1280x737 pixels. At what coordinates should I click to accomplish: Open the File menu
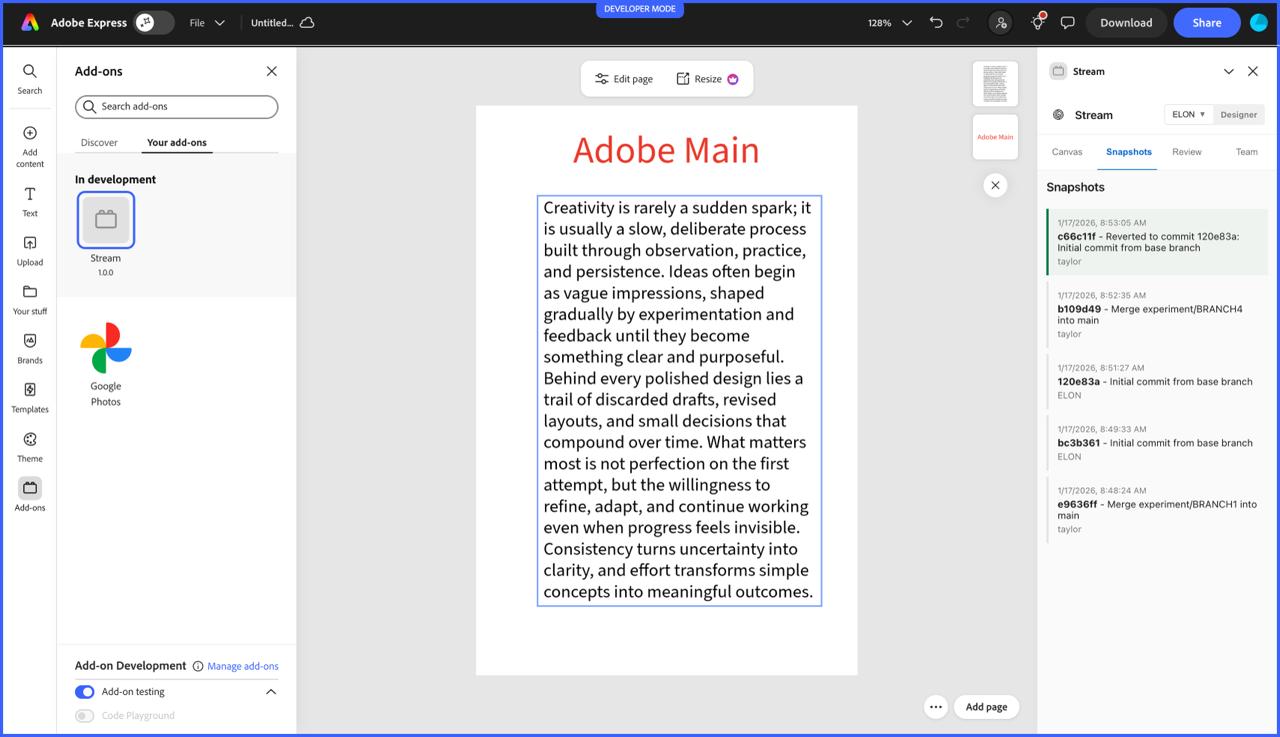(207, 22)
